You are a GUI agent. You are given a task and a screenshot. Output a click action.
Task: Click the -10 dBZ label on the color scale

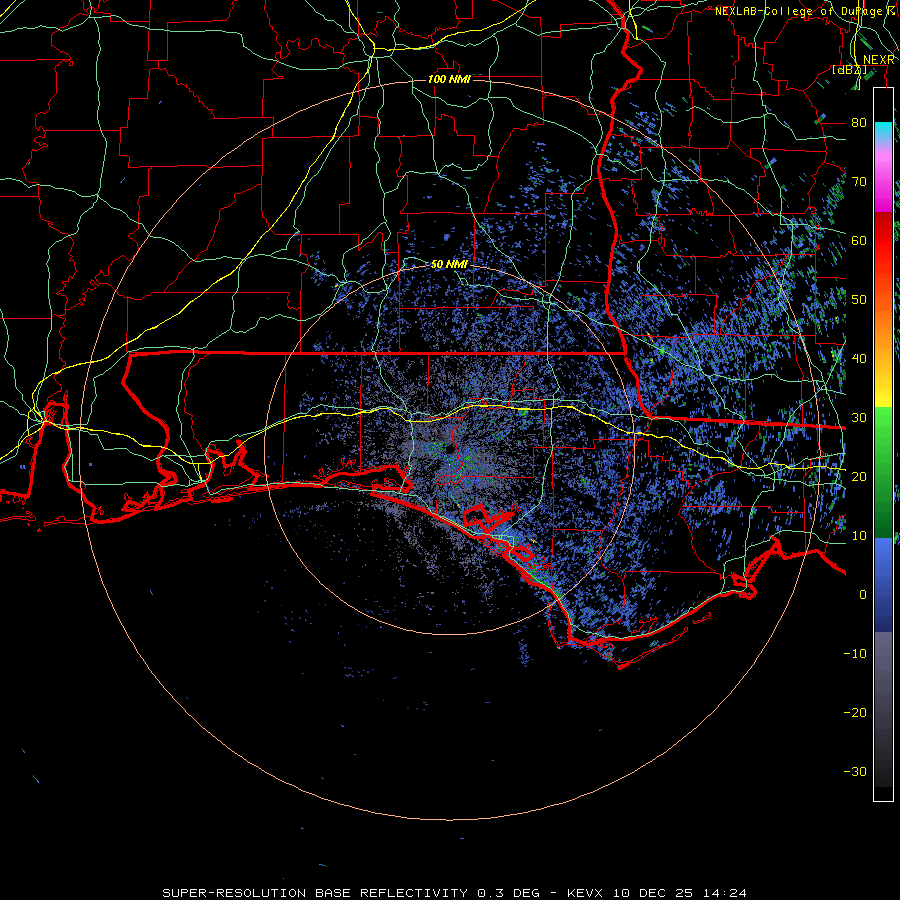pos(855,654)
